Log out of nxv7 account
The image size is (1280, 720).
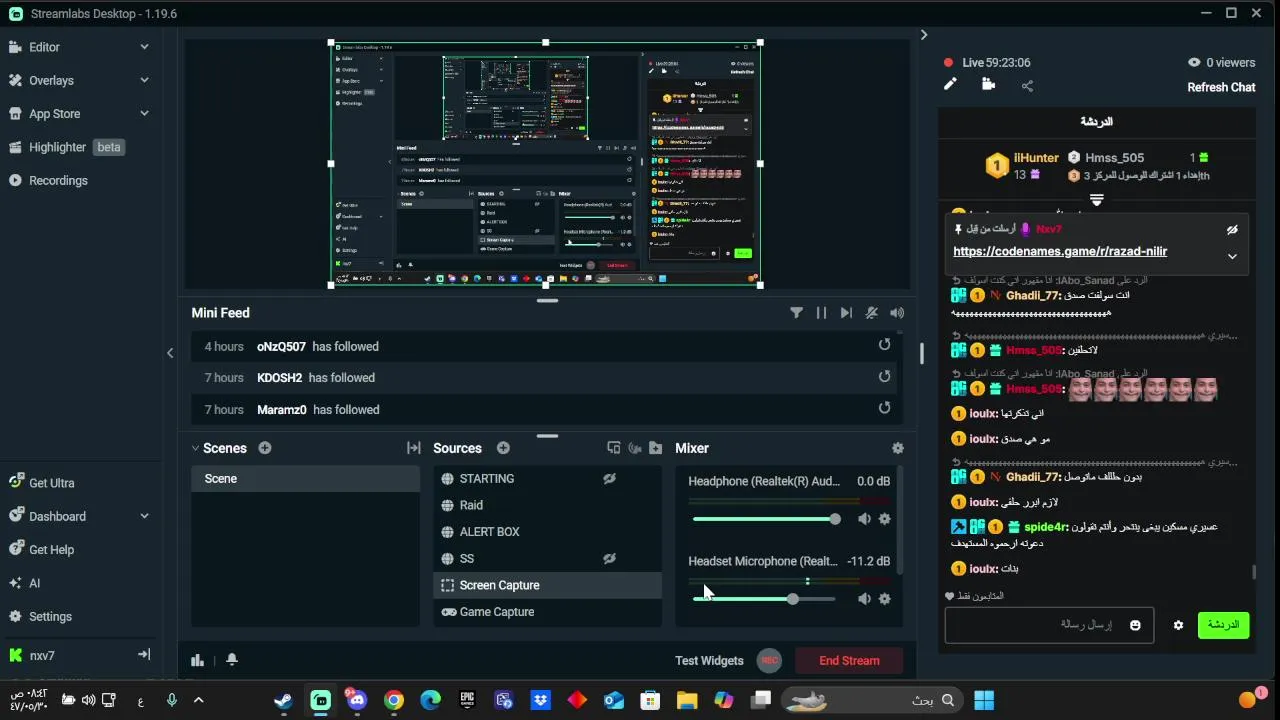(x=144, y=655)
